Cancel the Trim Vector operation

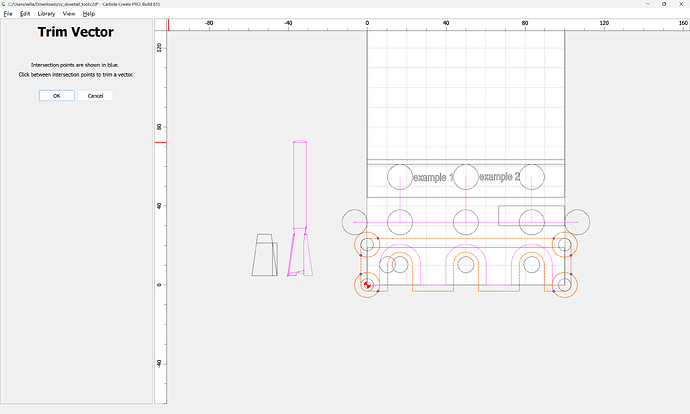point(95,95)
